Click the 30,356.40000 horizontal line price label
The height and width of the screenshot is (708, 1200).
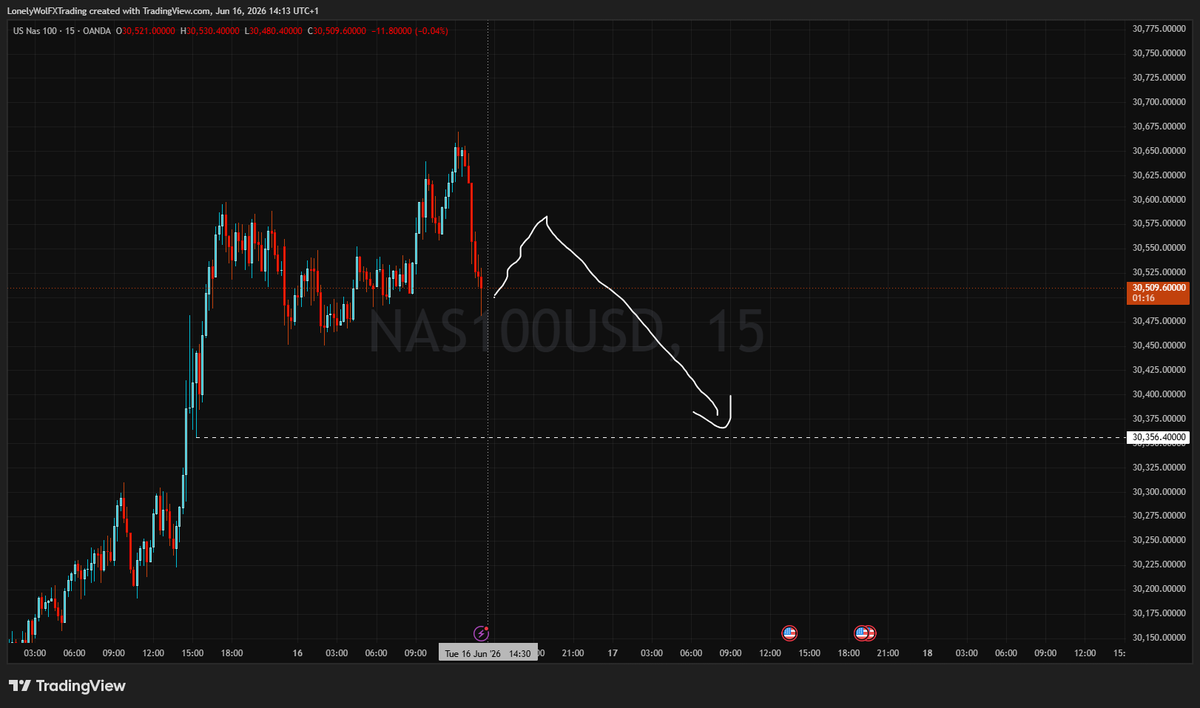1159,437
